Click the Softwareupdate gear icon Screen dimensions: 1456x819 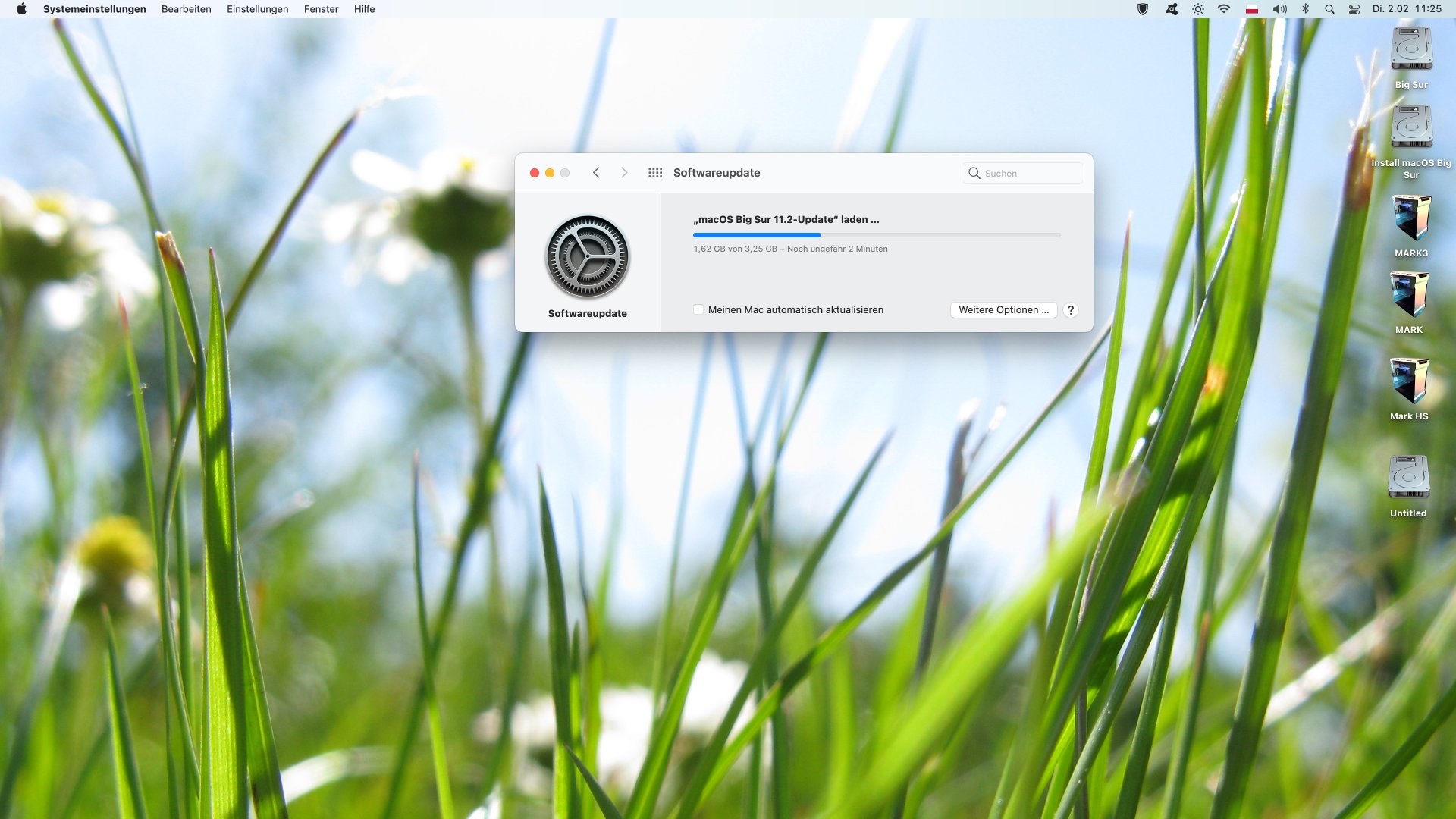pyautogui.click(x=587, y=257)
